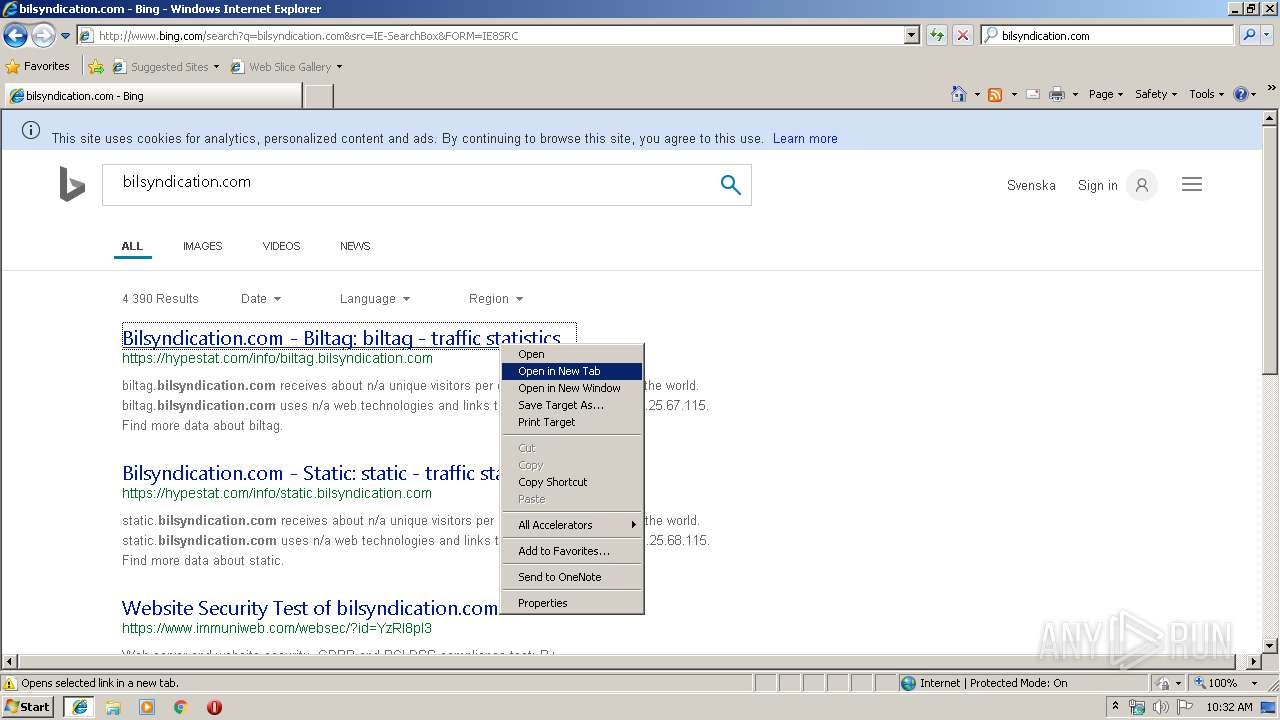Click the Forward navigation arrow
Screen dimensions: 1280x720
coord(43,36)
